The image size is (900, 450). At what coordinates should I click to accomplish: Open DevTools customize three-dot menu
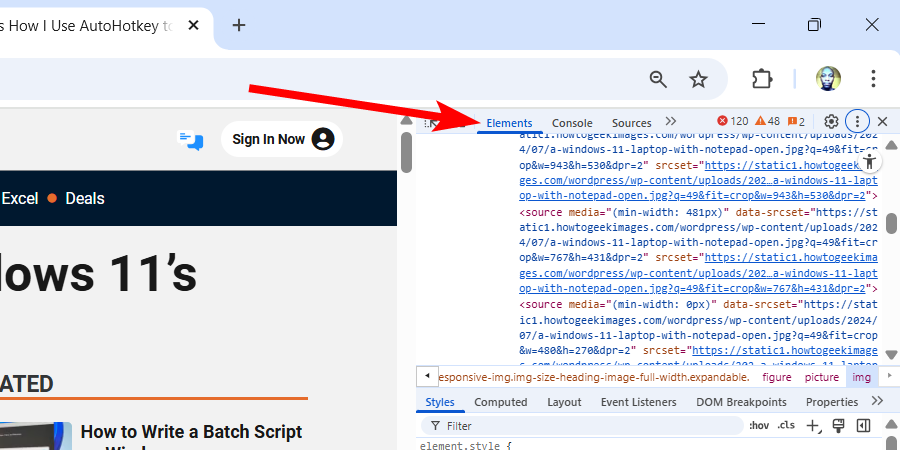pyautogui.click(x=857, y=121)
